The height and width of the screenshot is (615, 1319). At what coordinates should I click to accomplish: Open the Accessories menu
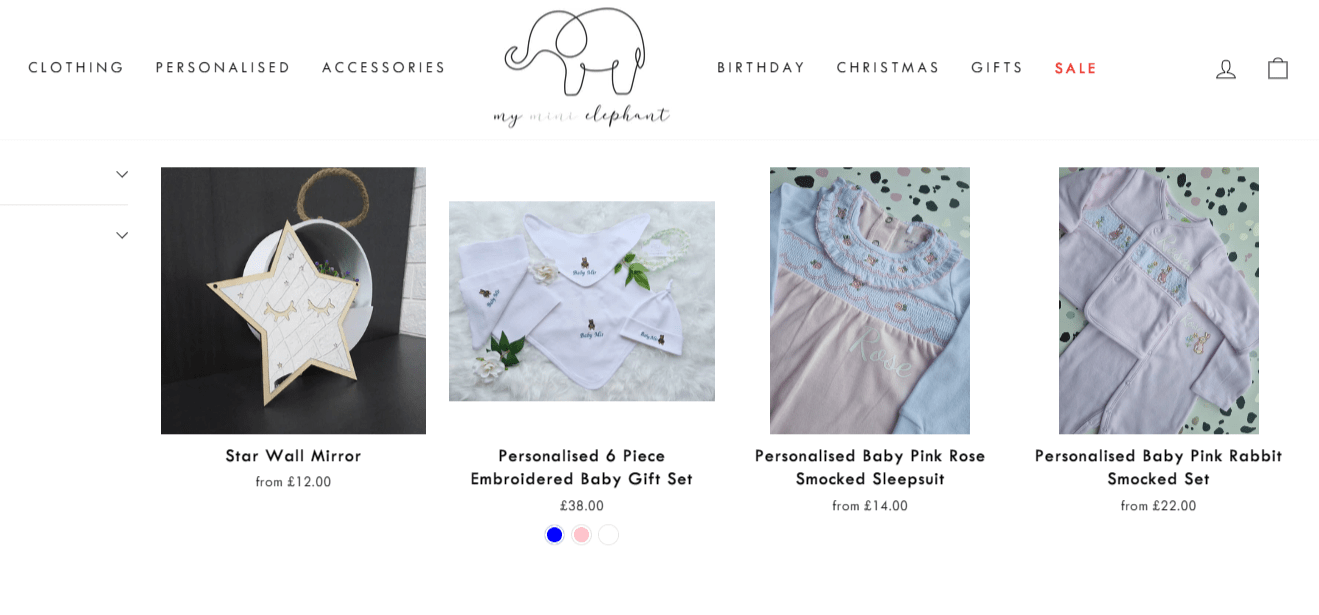[384, 68]
